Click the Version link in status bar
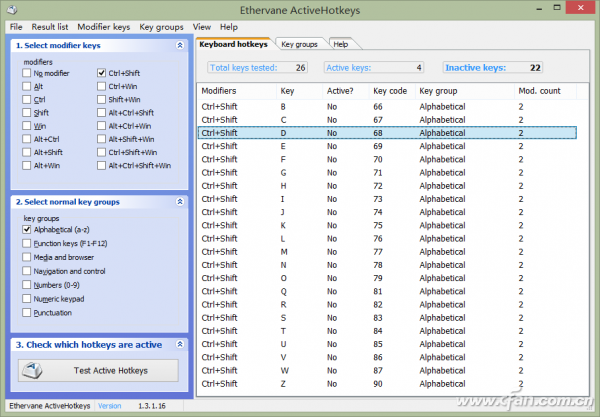The width and height of the screenshot is (600, 417). [x=109, y=406]
